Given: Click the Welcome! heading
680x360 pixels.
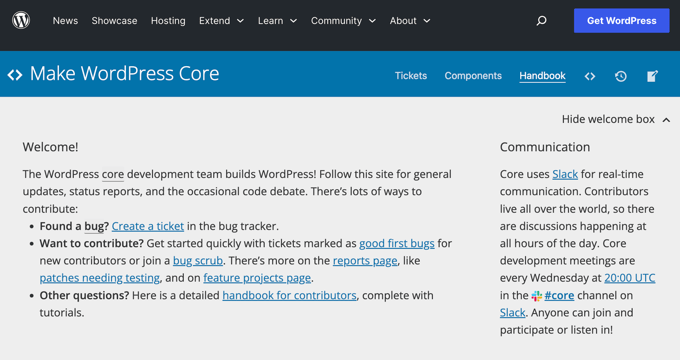Looking at the screenshot, I should [50, 147].
